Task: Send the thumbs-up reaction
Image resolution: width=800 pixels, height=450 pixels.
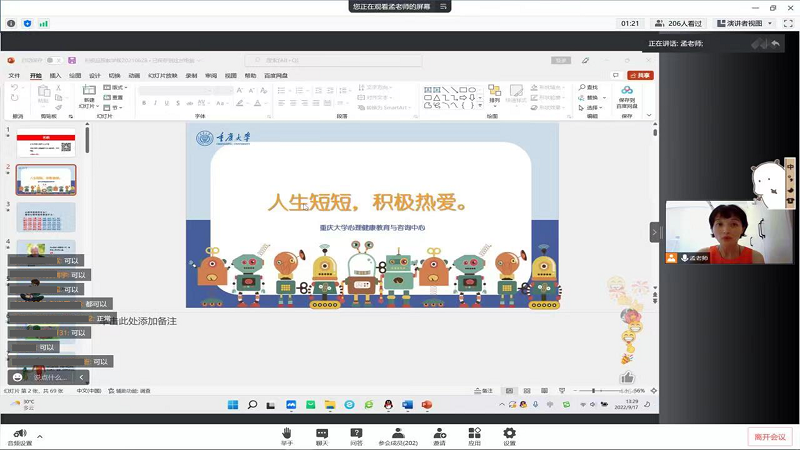Action: point(627,378)
